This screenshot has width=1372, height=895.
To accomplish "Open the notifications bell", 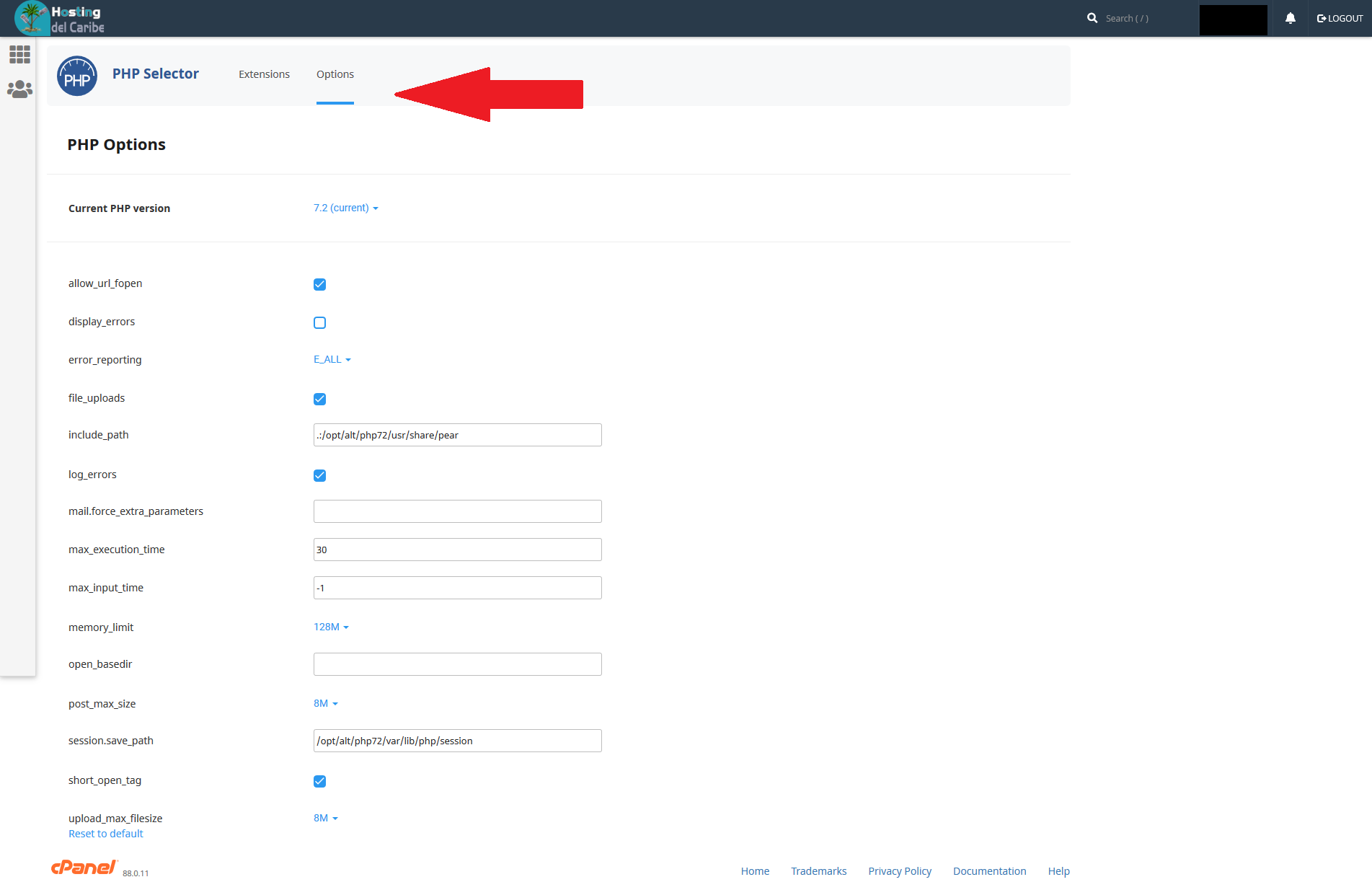I will coord(1290,19).
